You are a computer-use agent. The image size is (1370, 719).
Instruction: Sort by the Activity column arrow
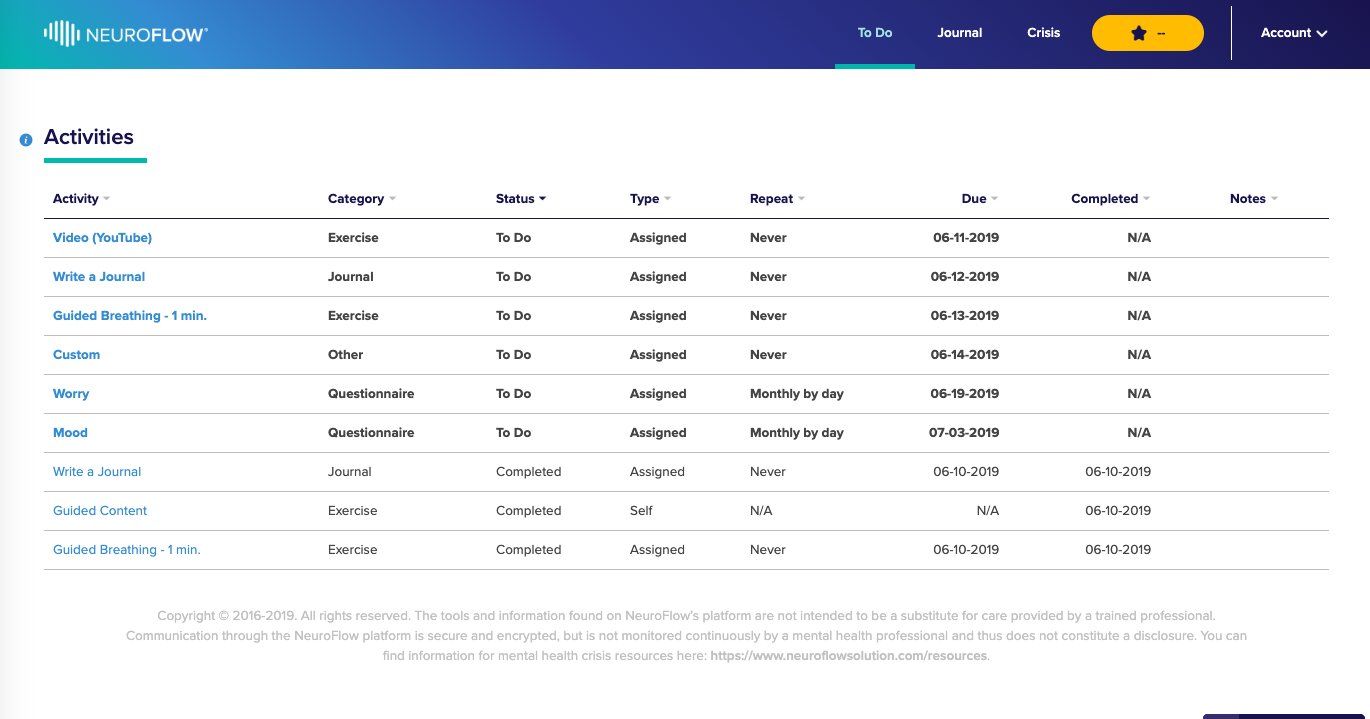(x=106, y=199)
